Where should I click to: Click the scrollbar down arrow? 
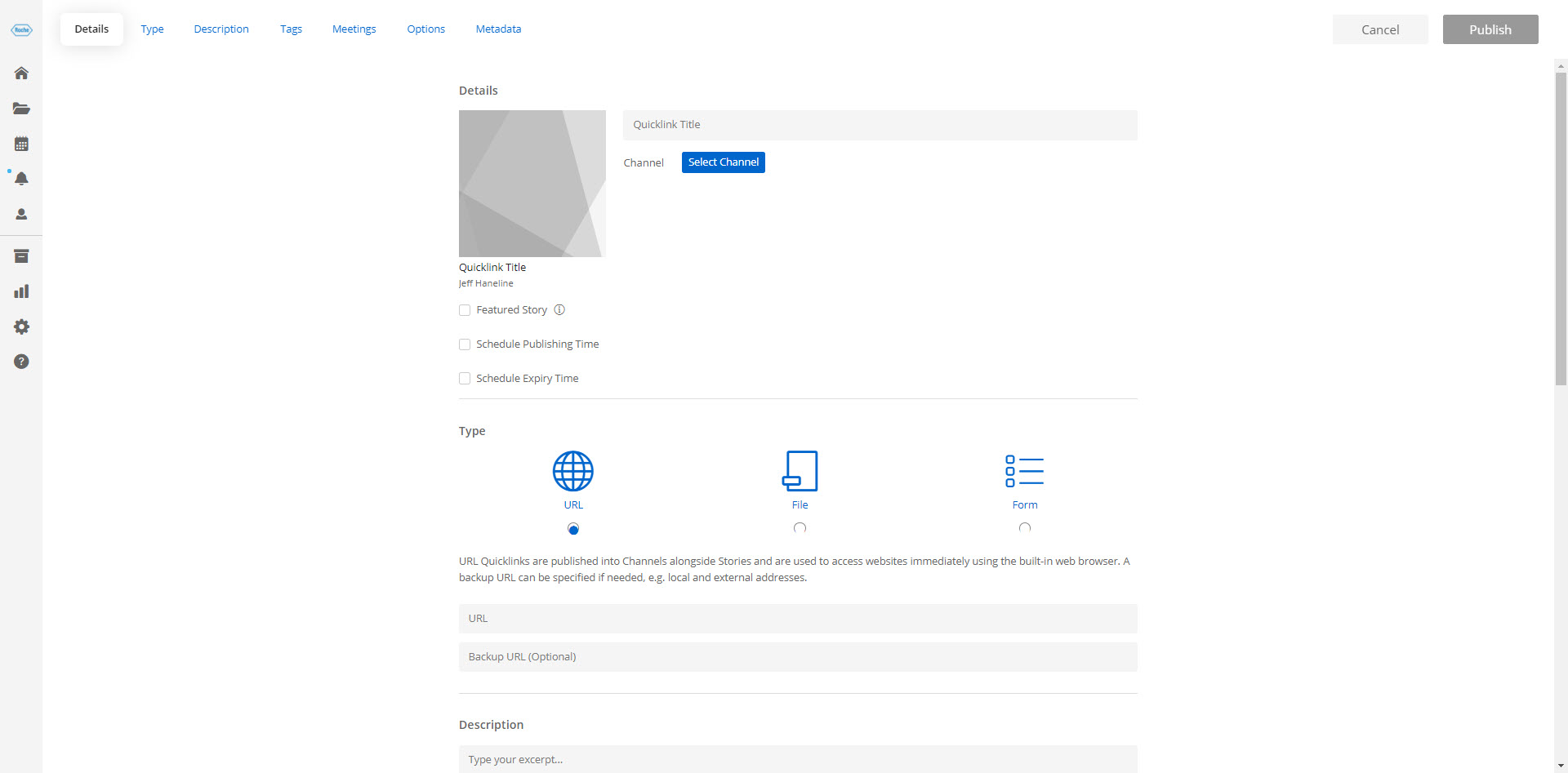(x=1561, y=766)
